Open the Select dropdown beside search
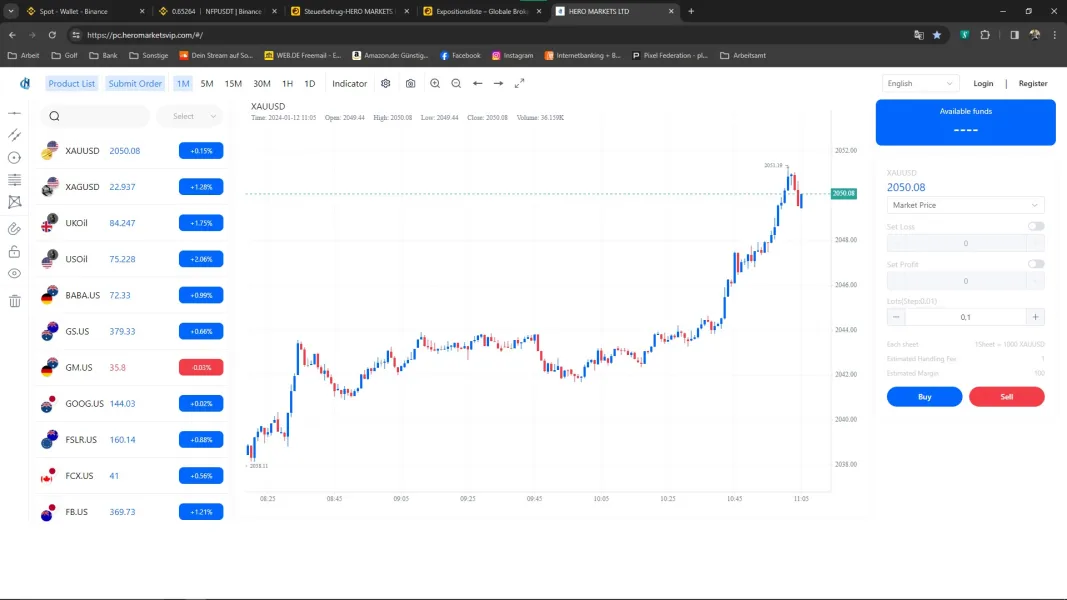The width and height of the screenshot is (1067, 600). [x=194, y=116]
